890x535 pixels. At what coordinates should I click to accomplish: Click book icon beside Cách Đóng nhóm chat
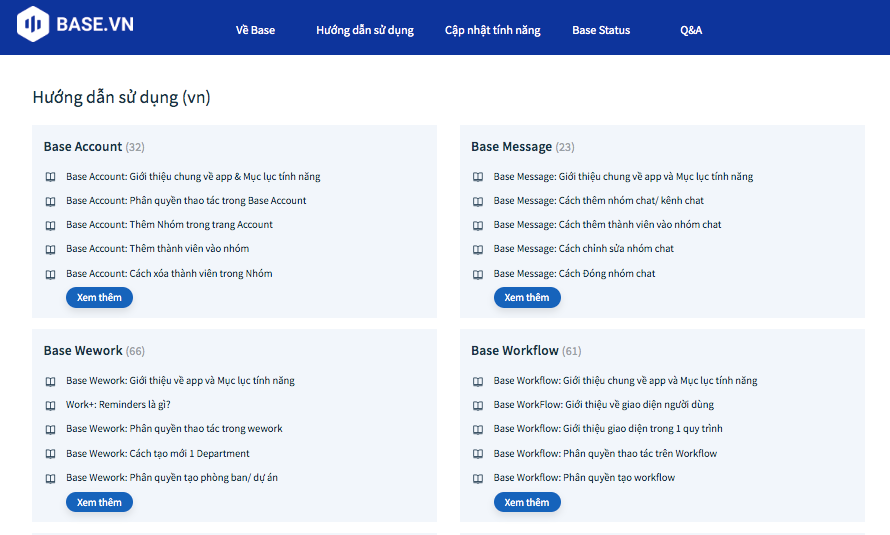pyautogui.click(x=478, y=274)
